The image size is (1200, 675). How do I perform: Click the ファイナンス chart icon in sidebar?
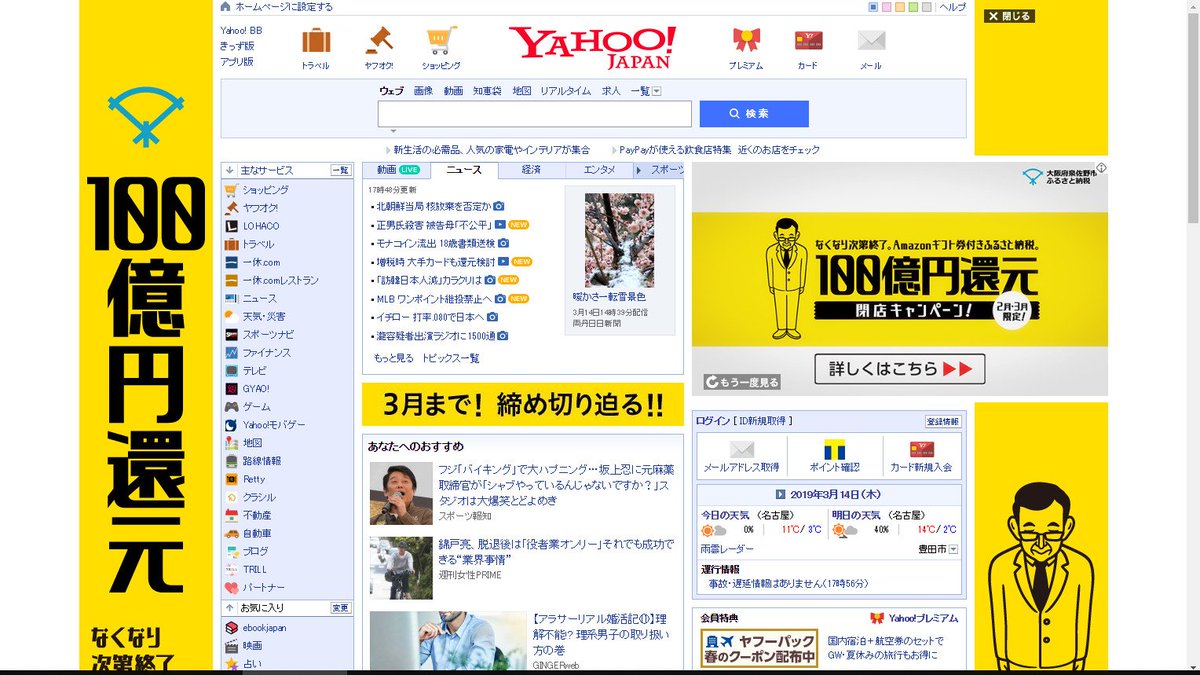click(x=231, y=353)
